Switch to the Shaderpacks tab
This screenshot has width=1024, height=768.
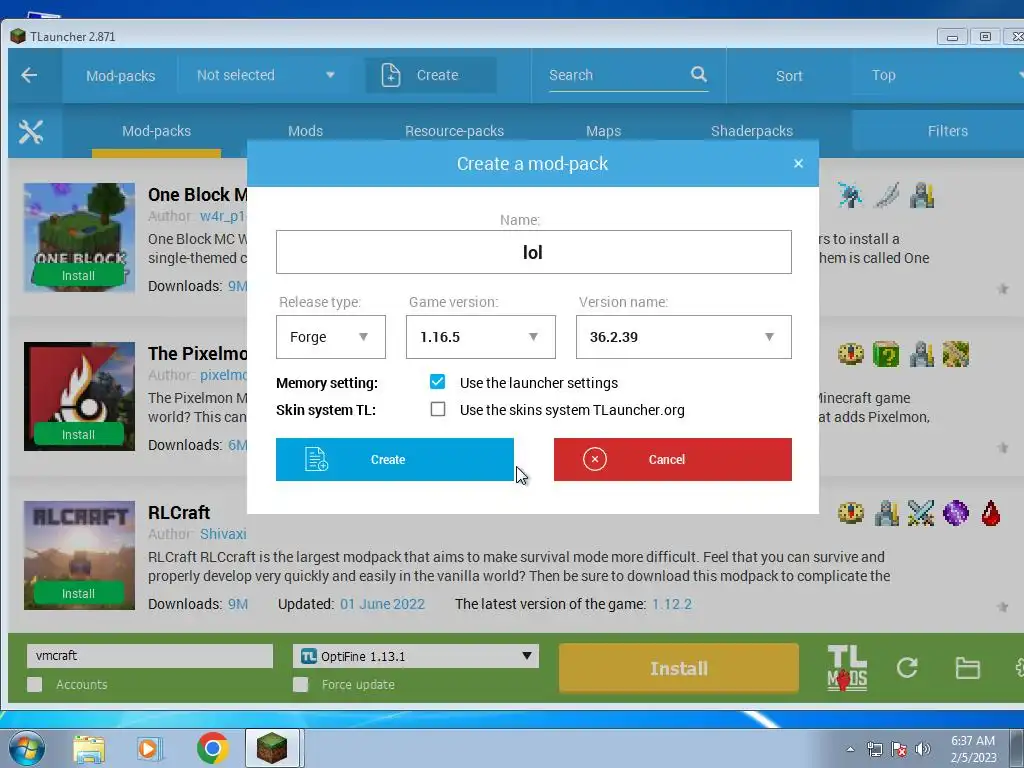click(752, 131)
